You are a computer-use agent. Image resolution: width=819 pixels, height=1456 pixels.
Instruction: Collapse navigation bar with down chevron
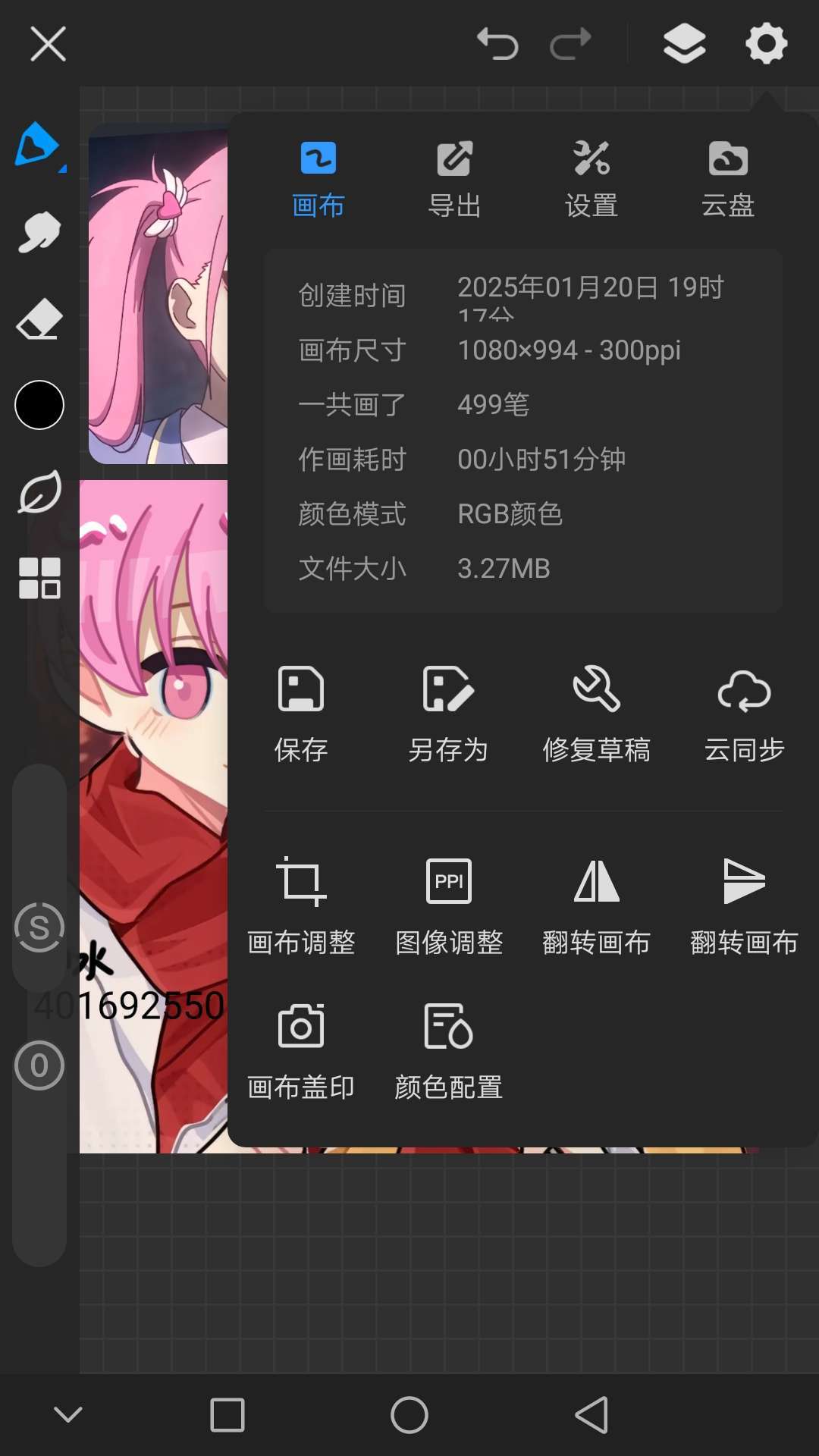[68, 1414]
